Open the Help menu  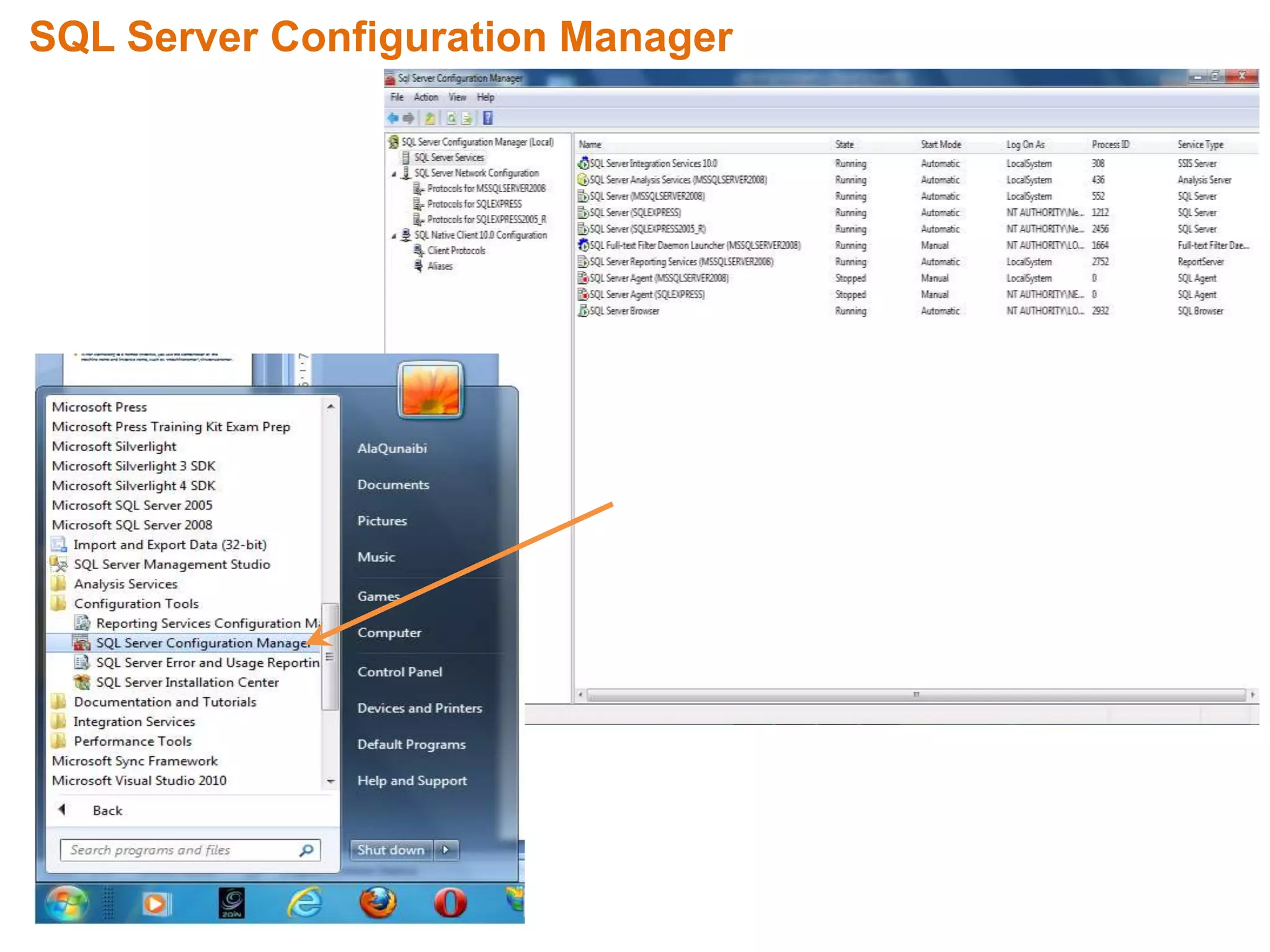click(486, 97)
